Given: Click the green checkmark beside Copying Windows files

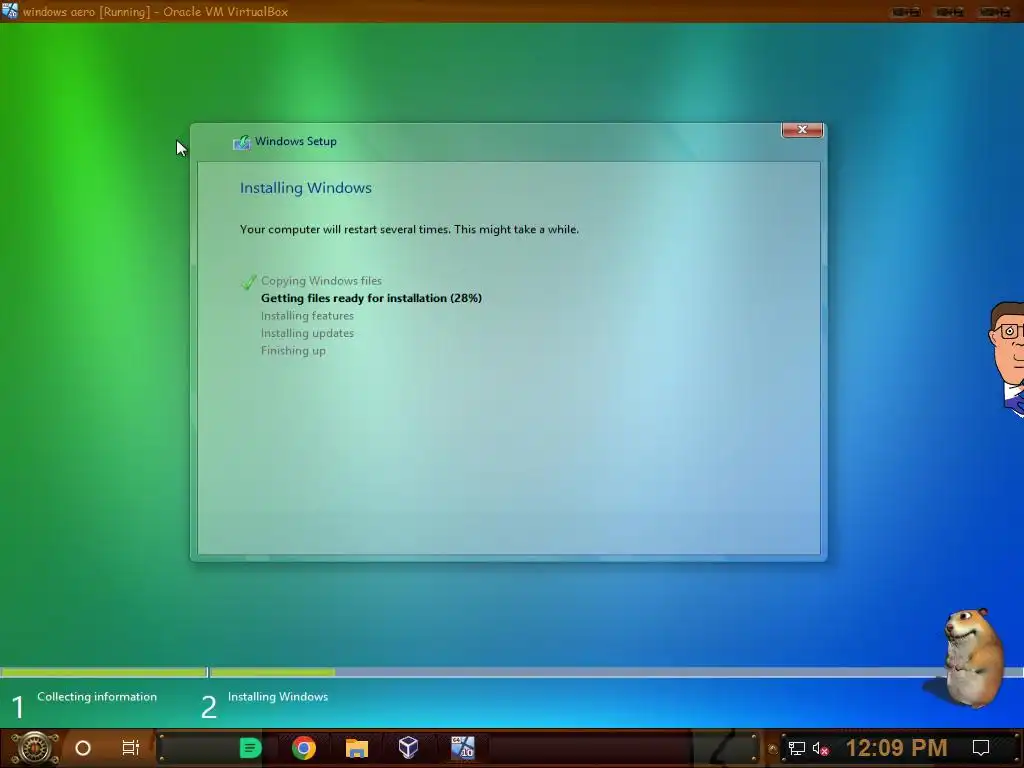Looking at the screenshot, I should point(249,281).
